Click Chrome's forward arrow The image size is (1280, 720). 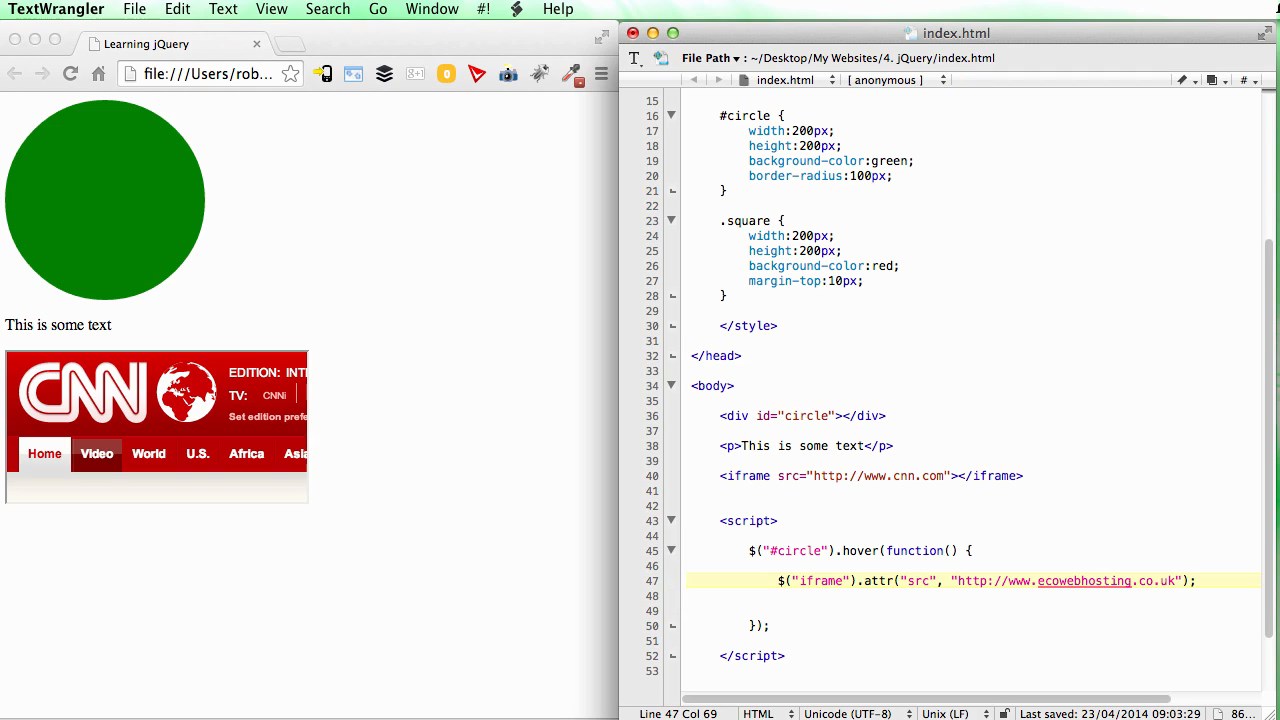click(42, 73)
